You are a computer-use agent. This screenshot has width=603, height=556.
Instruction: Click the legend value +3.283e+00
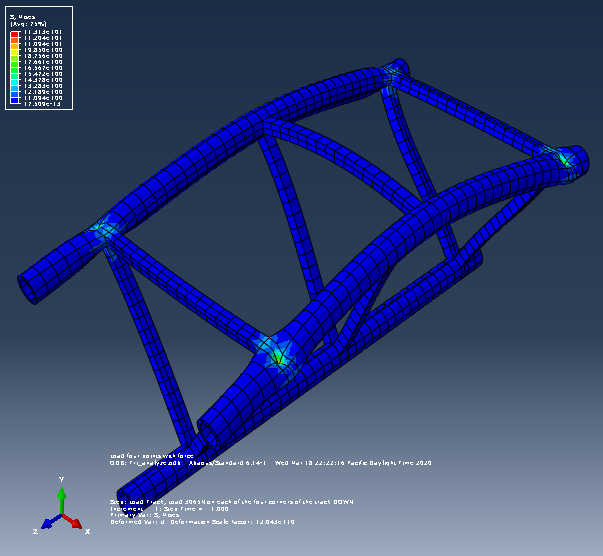point(43,86)
